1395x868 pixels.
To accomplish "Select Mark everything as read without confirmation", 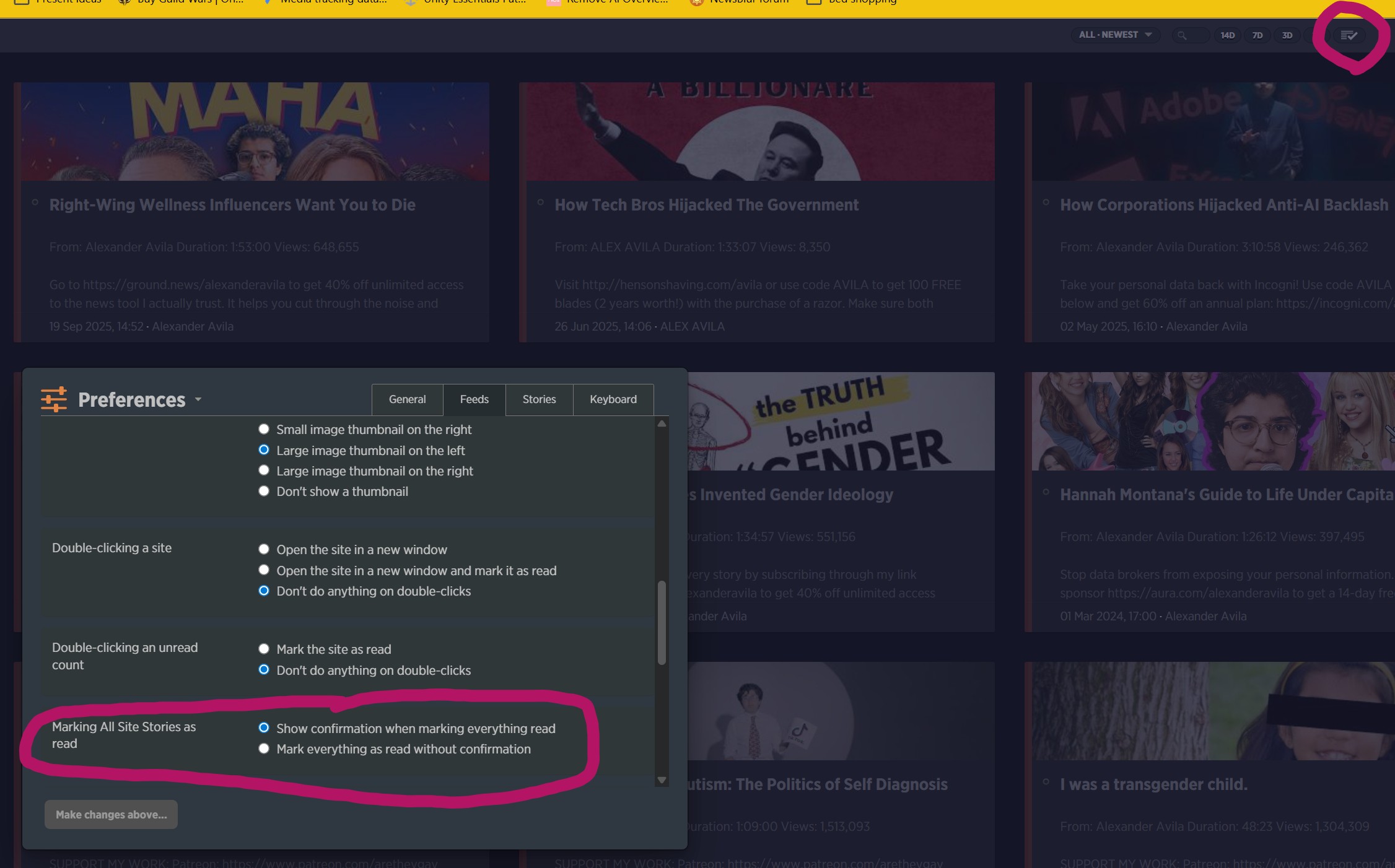I will (x=264, y=749).
